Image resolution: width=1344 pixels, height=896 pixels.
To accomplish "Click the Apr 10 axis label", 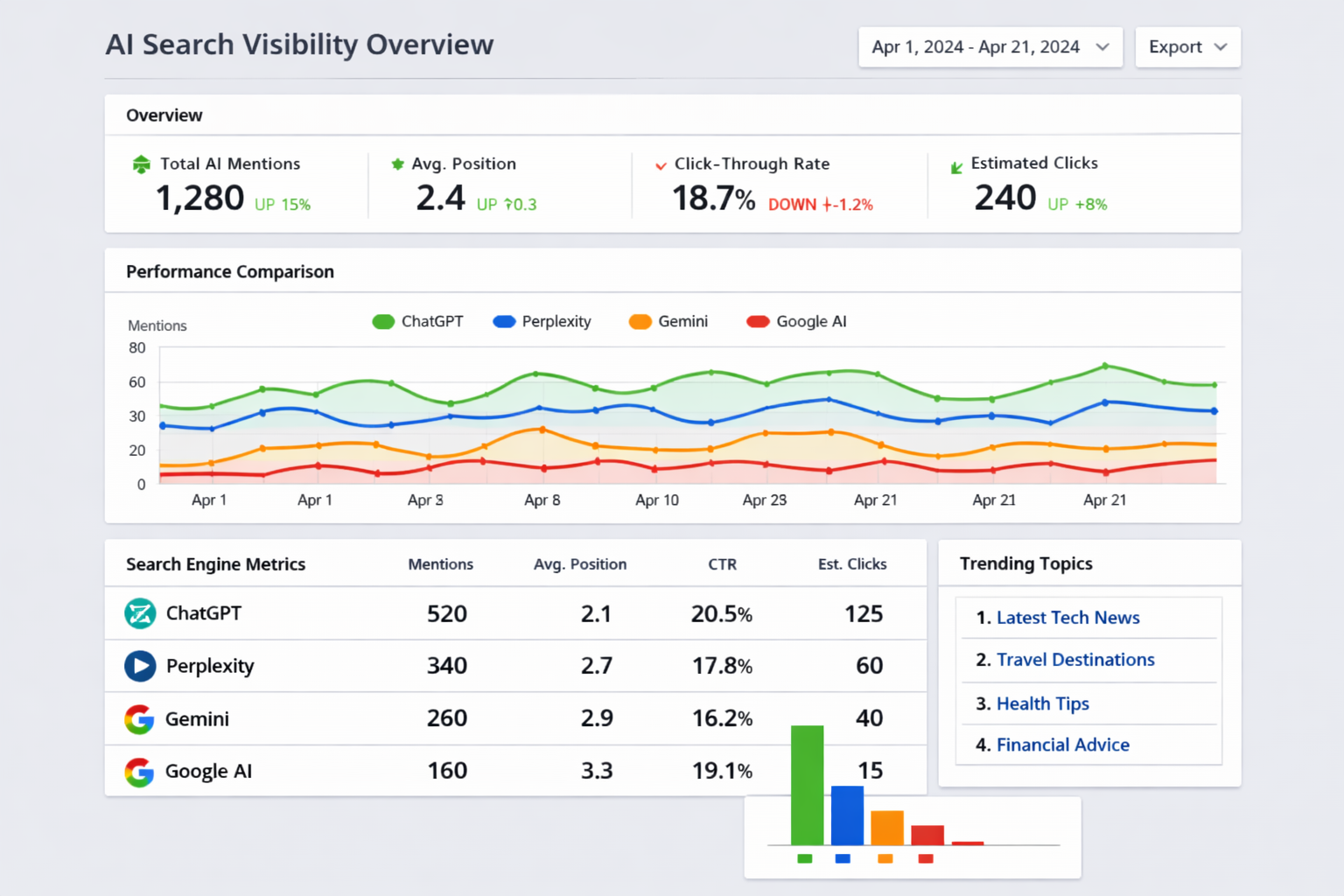I will pos(656,500).
